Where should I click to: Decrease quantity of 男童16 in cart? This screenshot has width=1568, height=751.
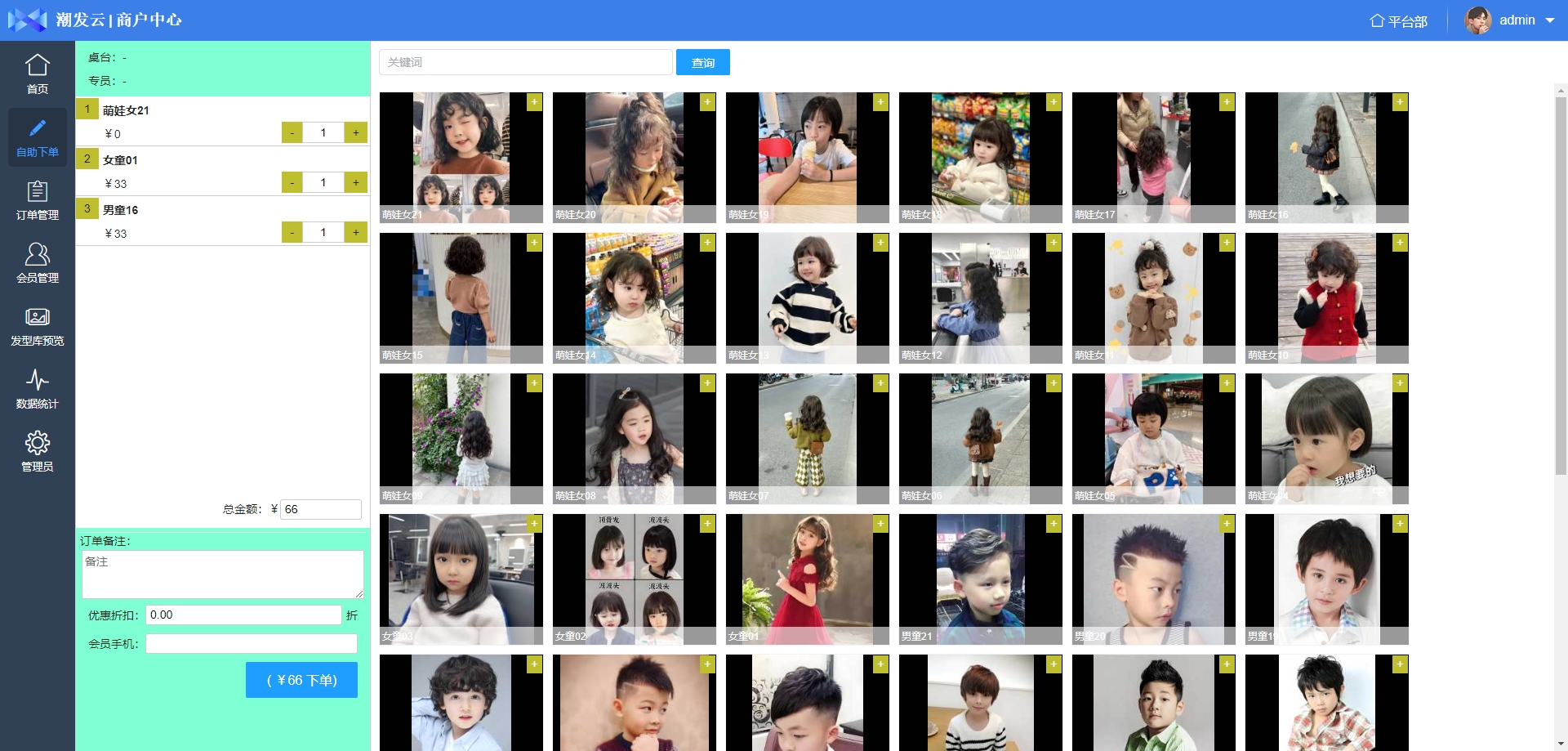292,232
